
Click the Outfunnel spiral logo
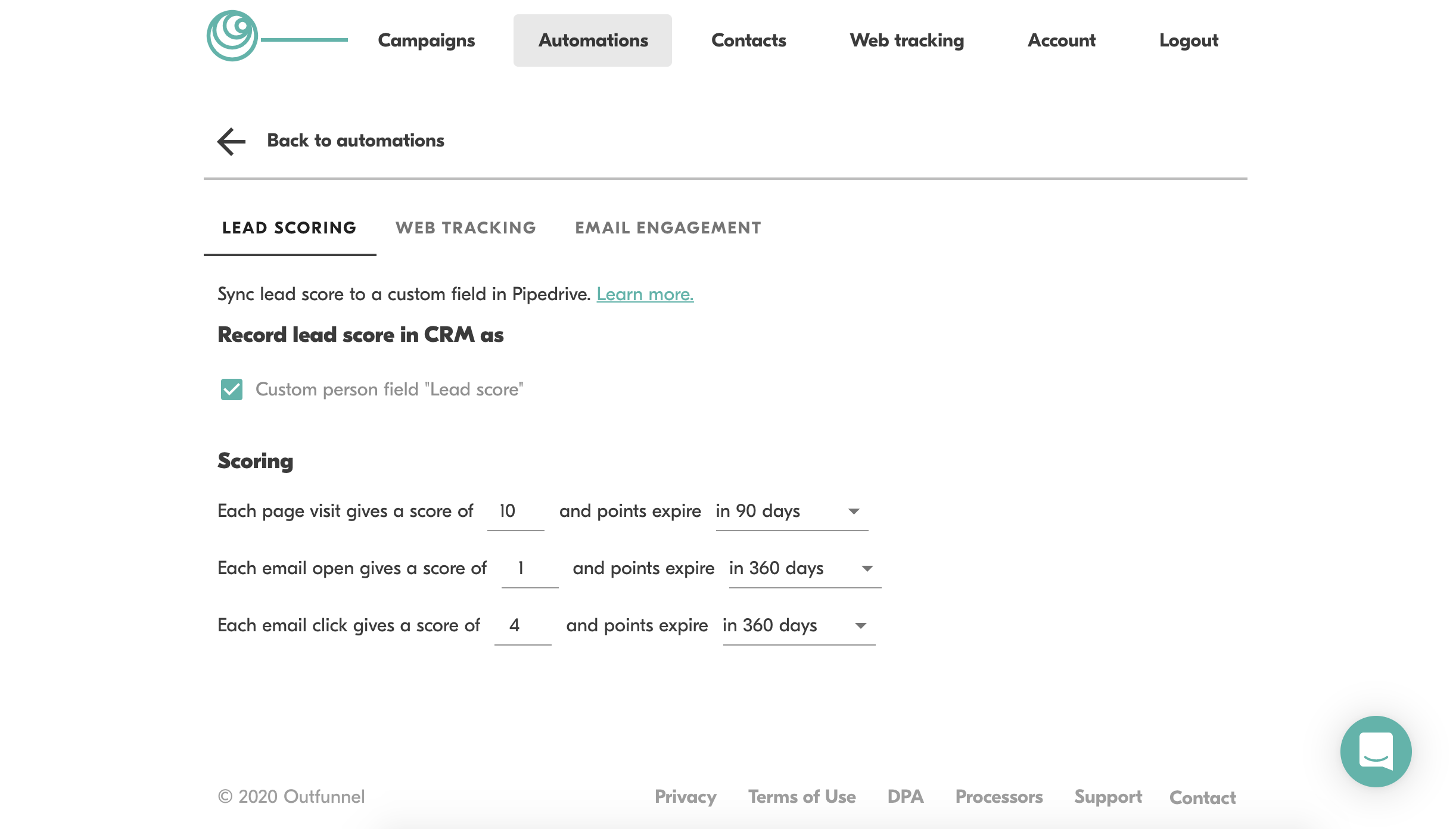pyautogui.click(x=232, y=36)
